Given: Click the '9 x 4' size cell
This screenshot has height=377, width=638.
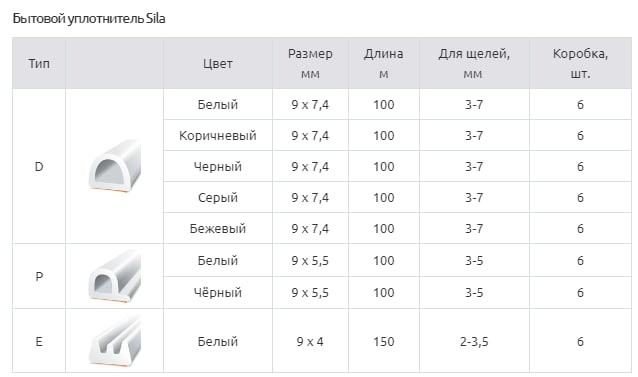Looking at the screenshot, I should [x=310, y=341].
